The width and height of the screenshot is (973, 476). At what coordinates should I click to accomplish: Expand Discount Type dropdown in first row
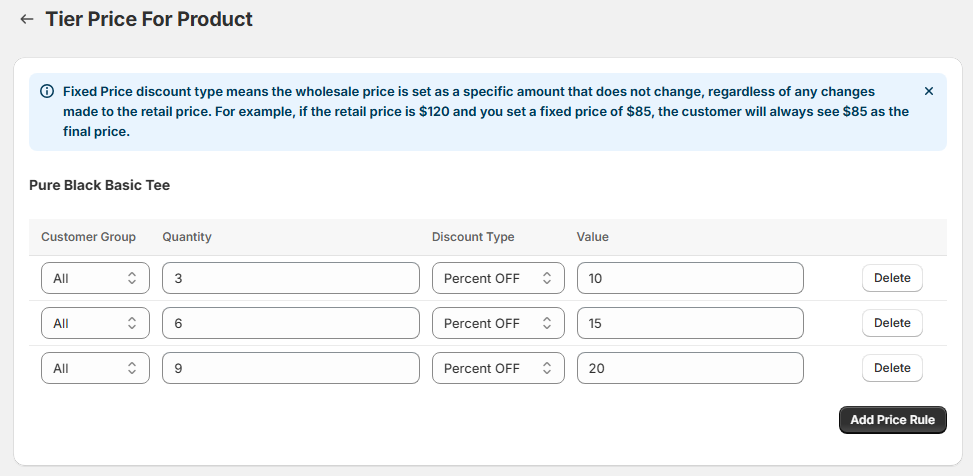tap(498, 278)
